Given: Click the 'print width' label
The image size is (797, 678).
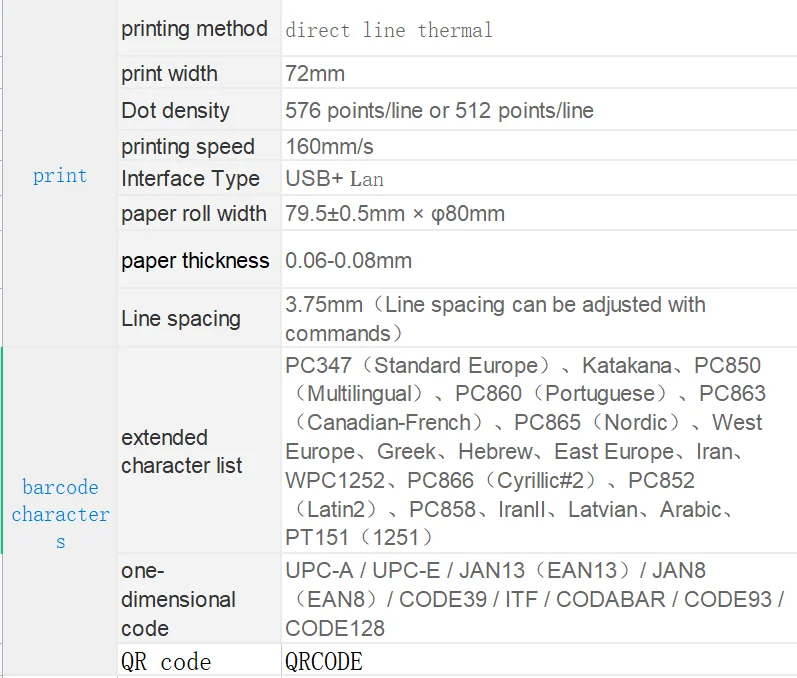Looking at the screenshot, I should click(x=170, y=74).
